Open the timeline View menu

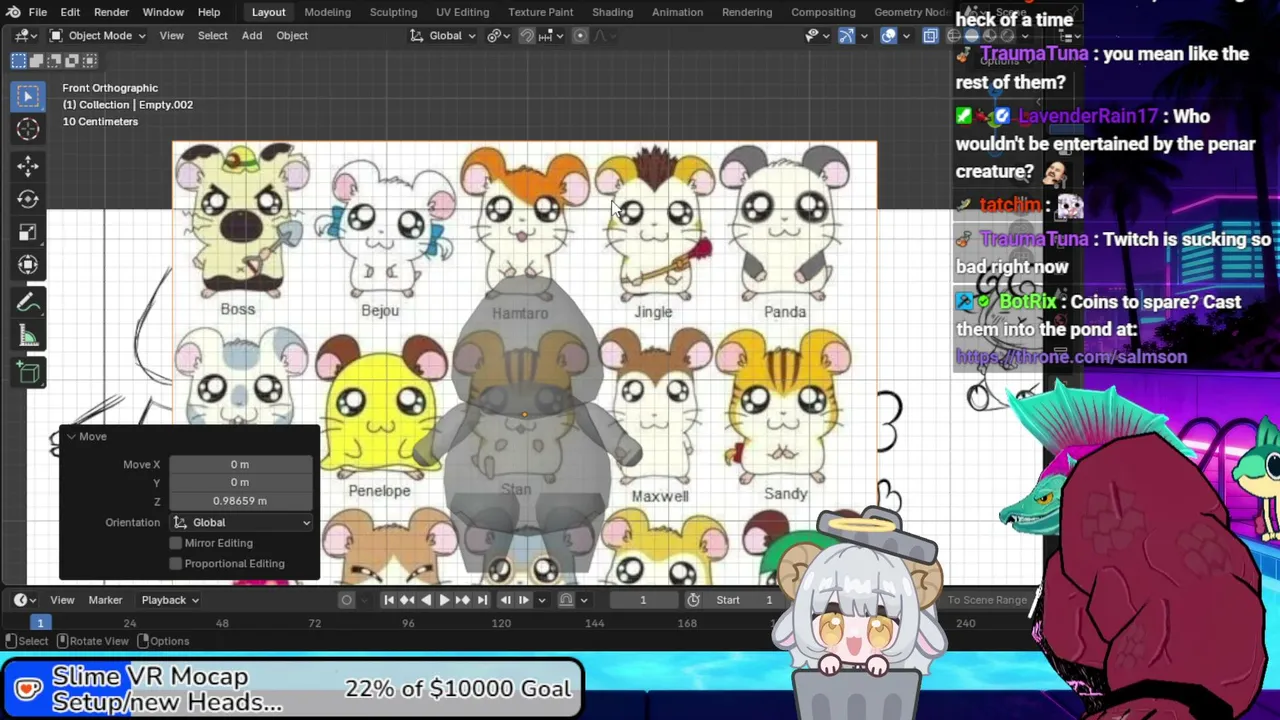(x=62, y=600)
